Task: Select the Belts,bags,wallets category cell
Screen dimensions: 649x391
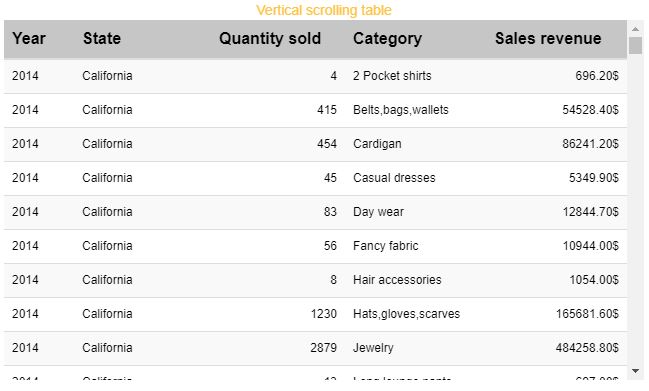Action: point(401,110)
